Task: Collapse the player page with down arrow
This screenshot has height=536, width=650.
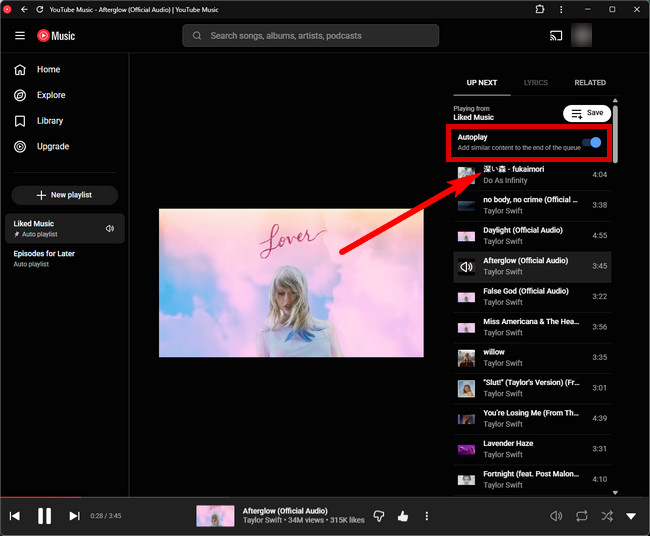Action: [x=631, y=516]
